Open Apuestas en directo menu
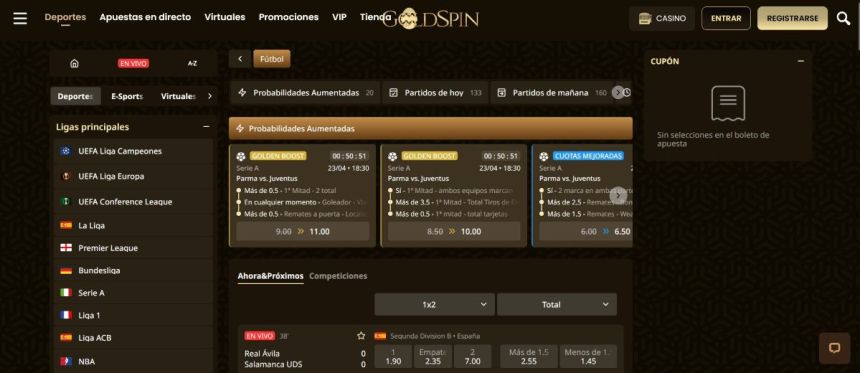Screen dimensions: 860x373 (145, 17)
